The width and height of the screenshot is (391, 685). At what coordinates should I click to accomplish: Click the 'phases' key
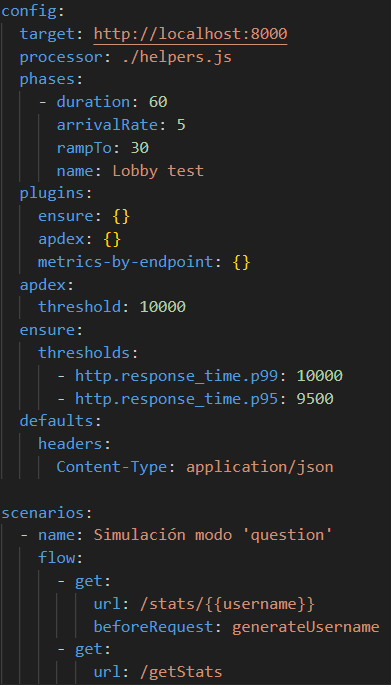47,80
